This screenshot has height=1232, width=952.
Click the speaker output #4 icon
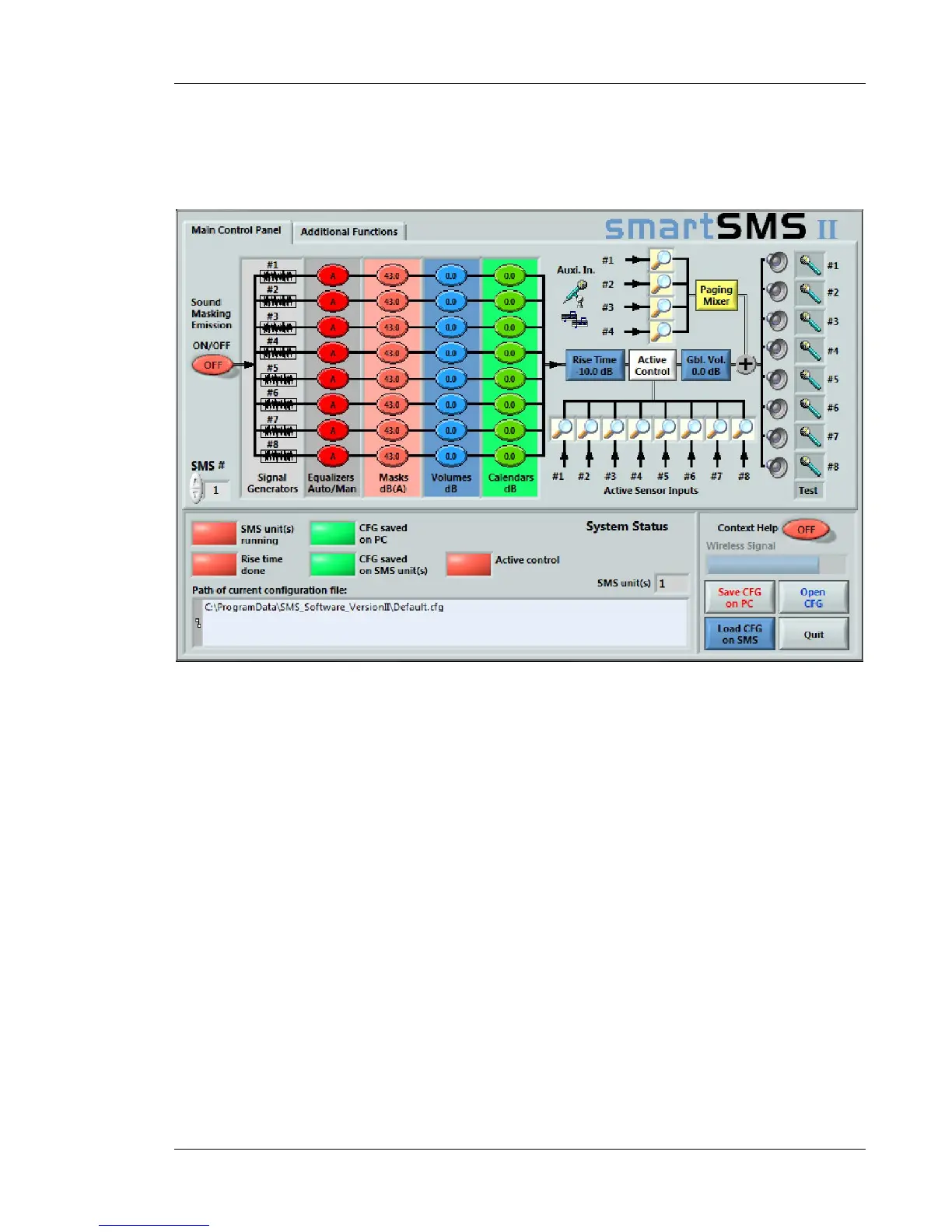click(776, 349)
